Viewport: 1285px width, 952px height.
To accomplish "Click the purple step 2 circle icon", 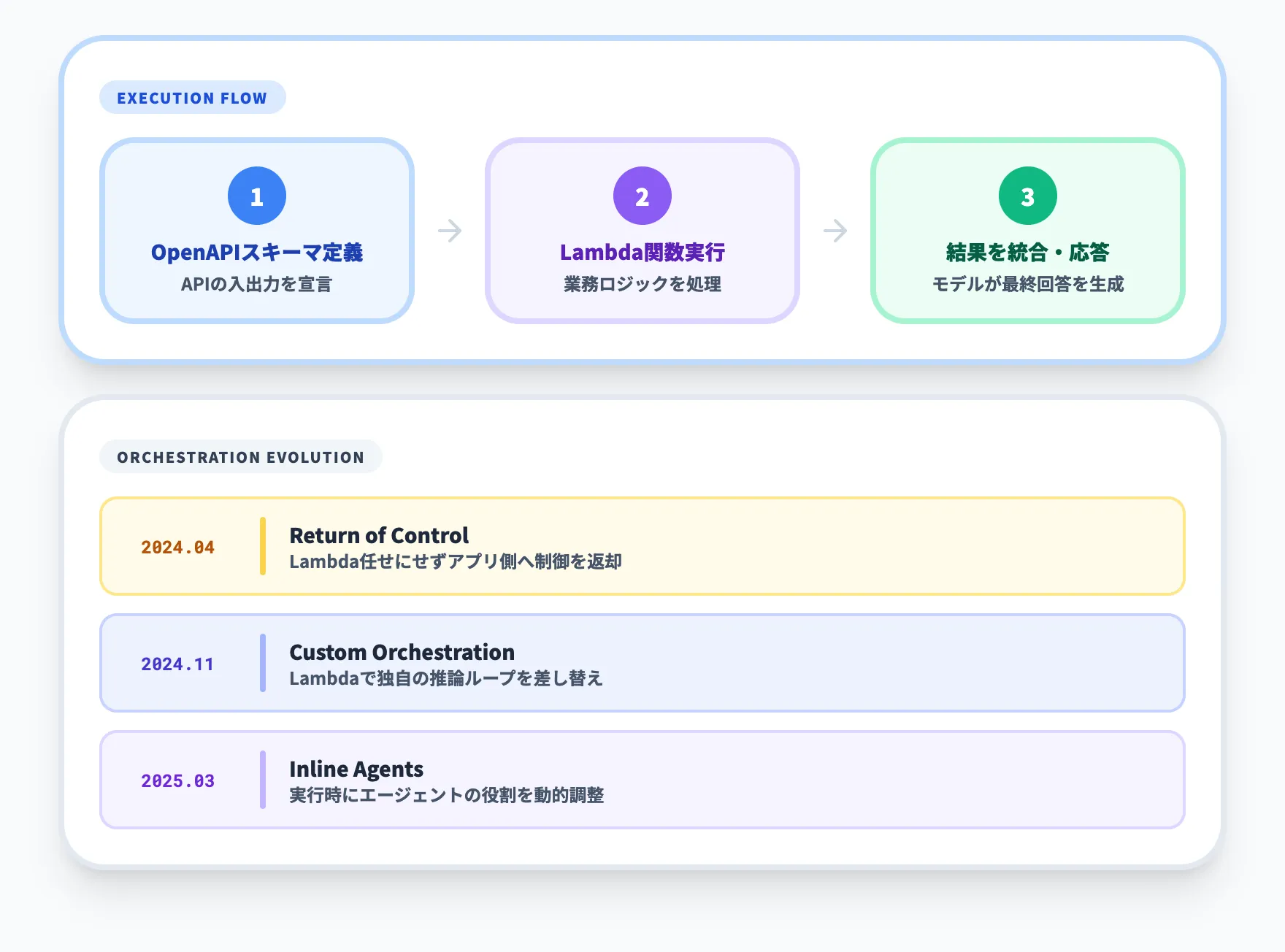I will pyautogui.click(x=642, y=195).
